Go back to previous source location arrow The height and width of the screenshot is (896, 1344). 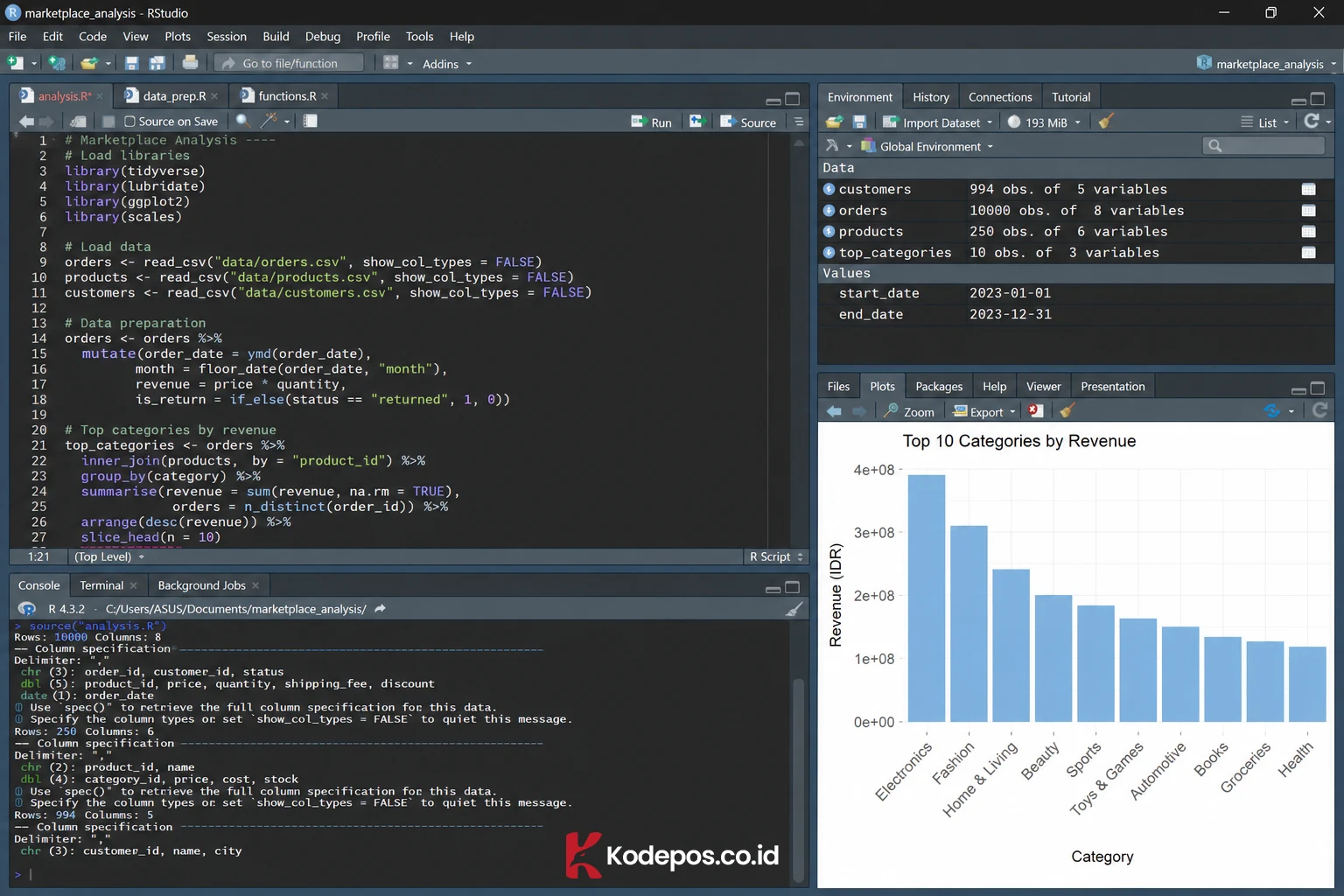coord(26,122)
